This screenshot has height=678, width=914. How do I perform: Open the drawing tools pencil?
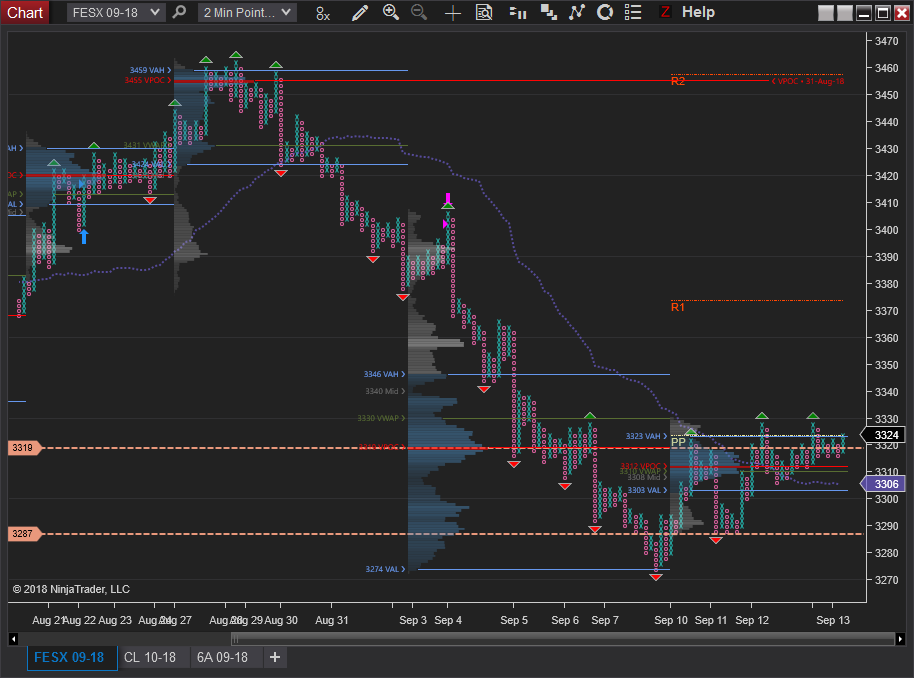[360, 12]
